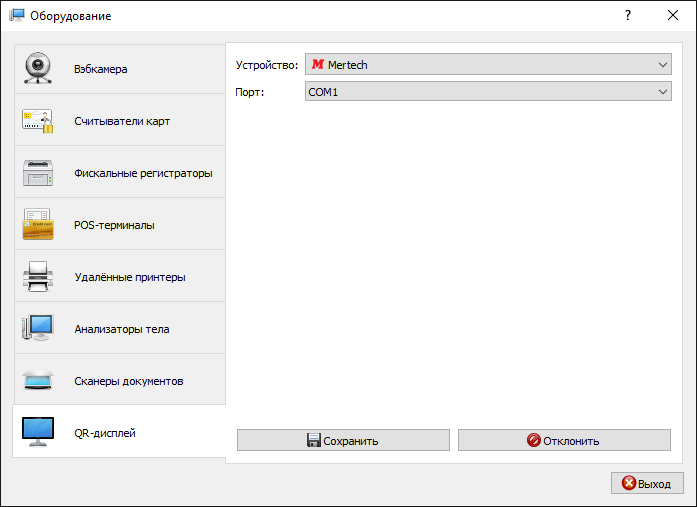Switch to Считыватели карт tab
The image size is (697, 507).
click(x=120, y=121)
